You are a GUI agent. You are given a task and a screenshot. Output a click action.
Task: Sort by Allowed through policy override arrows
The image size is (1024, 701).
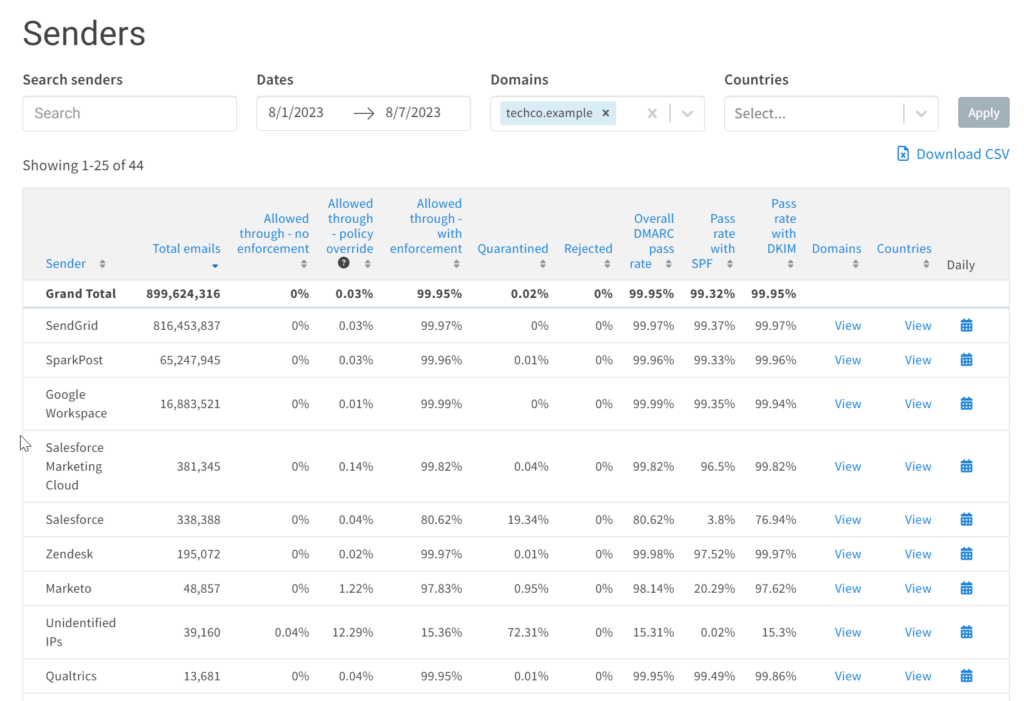tap(368, 264)
